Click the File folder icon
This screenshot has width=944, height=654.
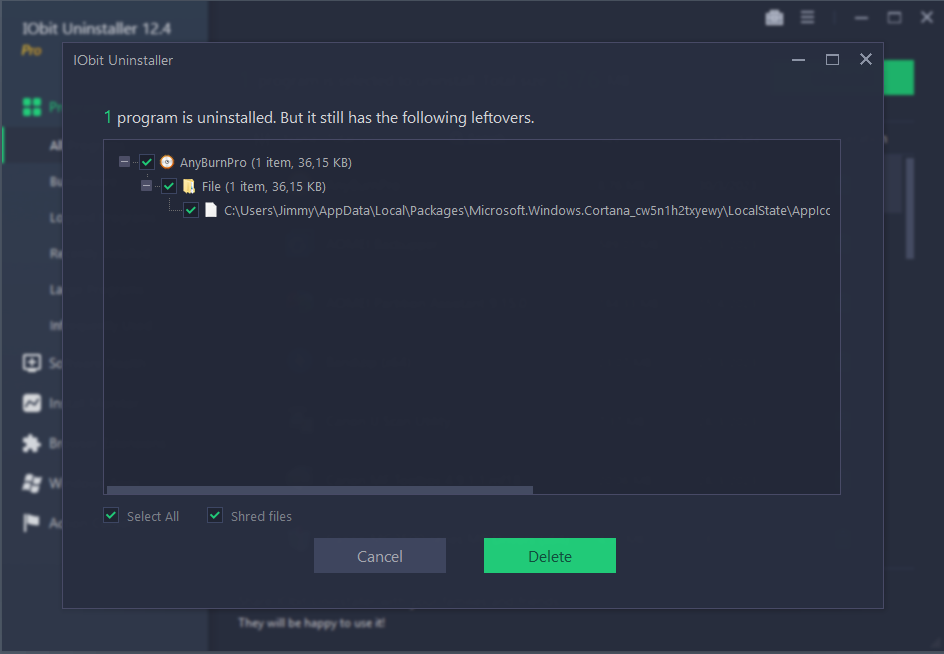coord(189,186)
